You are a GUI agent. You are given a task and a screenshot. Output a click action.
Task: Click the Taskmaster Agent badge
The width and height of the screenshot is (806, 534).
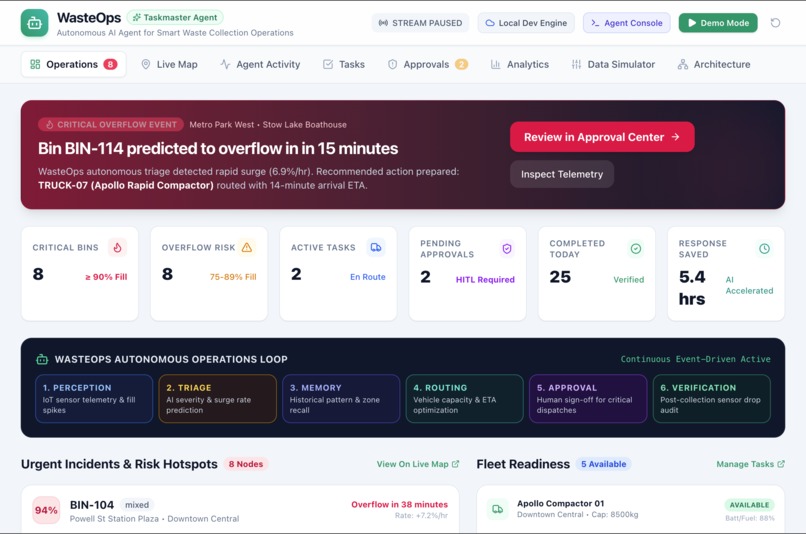175,17
